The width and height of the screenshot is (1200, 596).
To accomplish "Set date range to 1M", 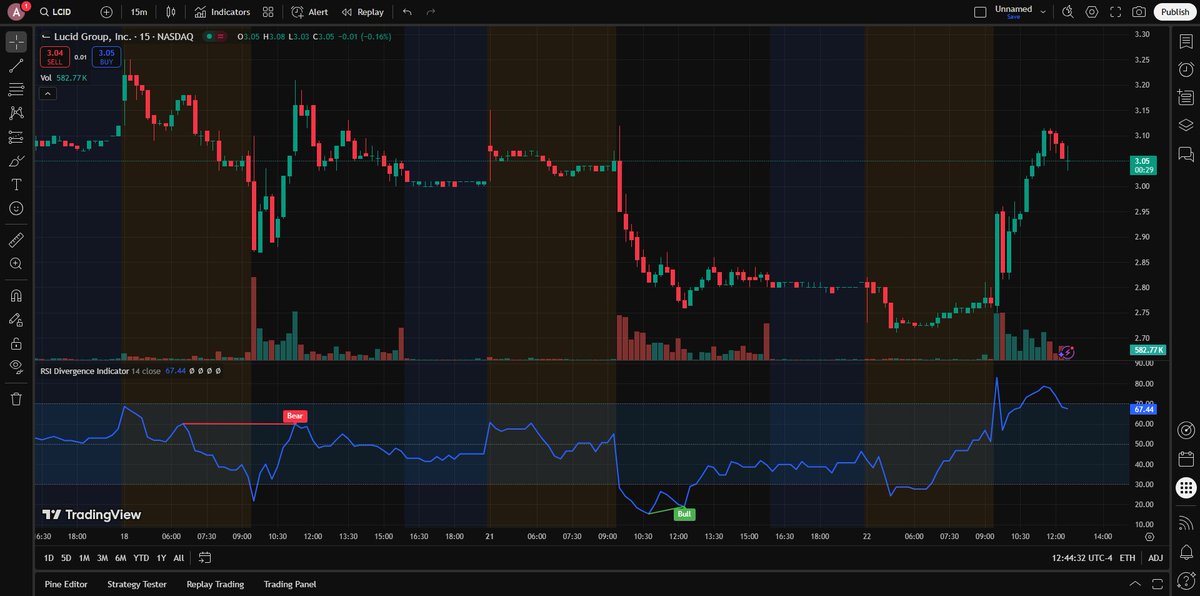I will [x=84, y=557].
